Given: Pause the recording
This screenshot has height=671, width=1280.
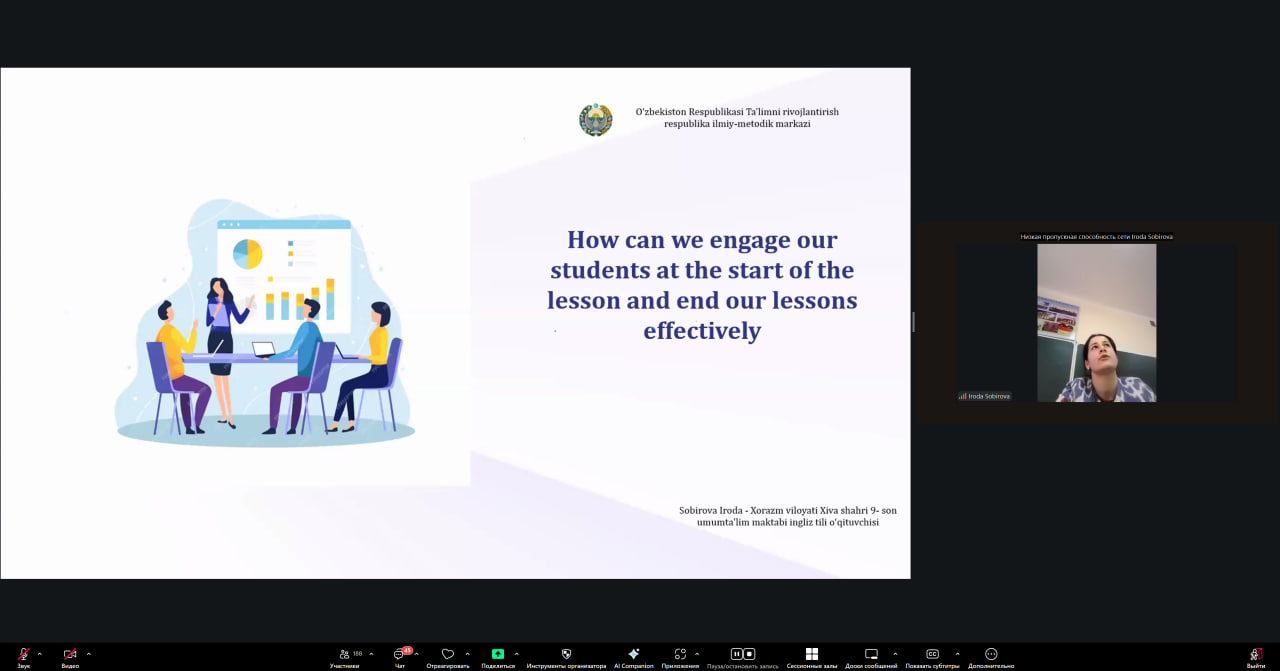Looking at the screenshot, I should (737, 654).
